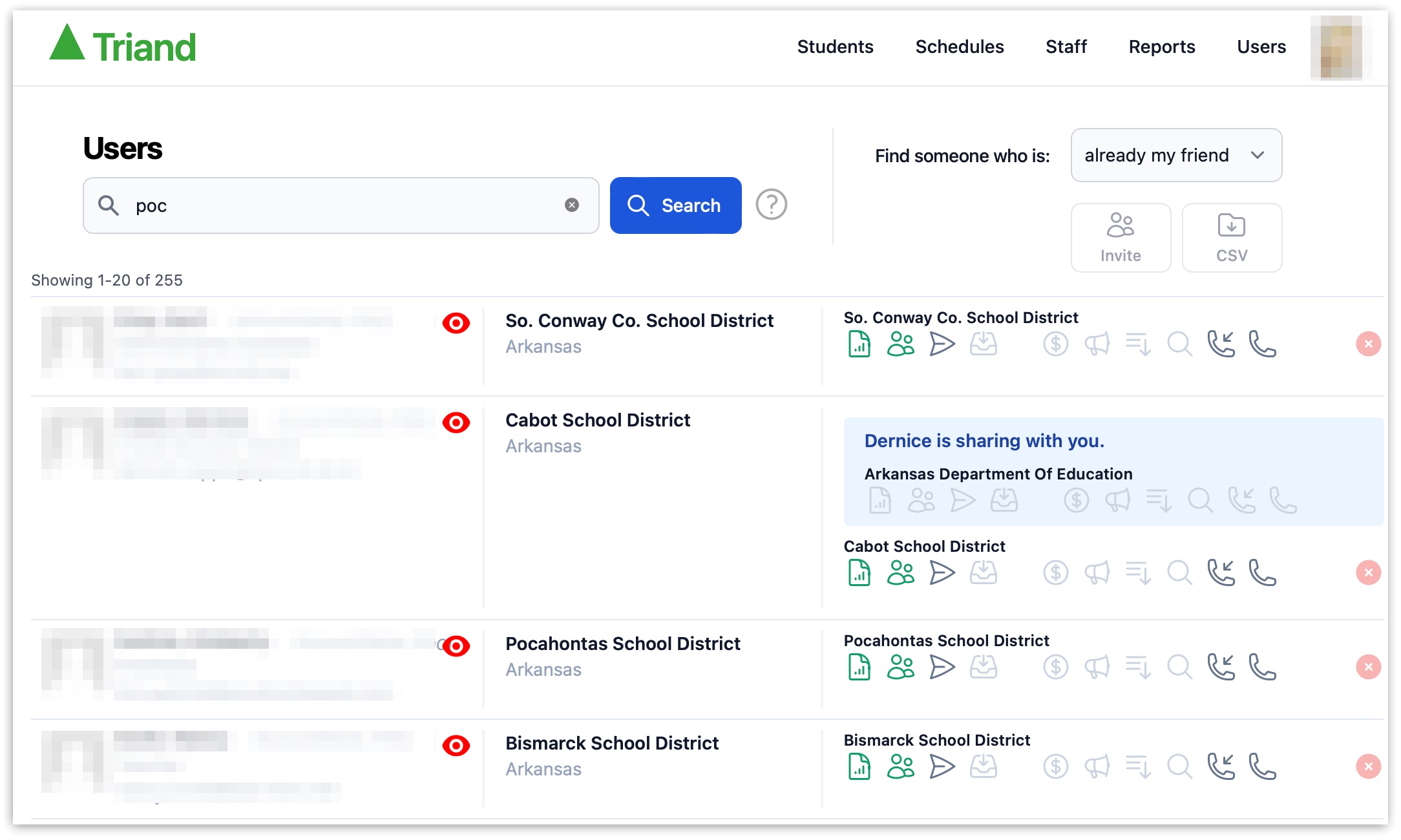Click the help question mark expander button
The width and height of the screenshot is (1401, 840).
click(x=772, y=205)
